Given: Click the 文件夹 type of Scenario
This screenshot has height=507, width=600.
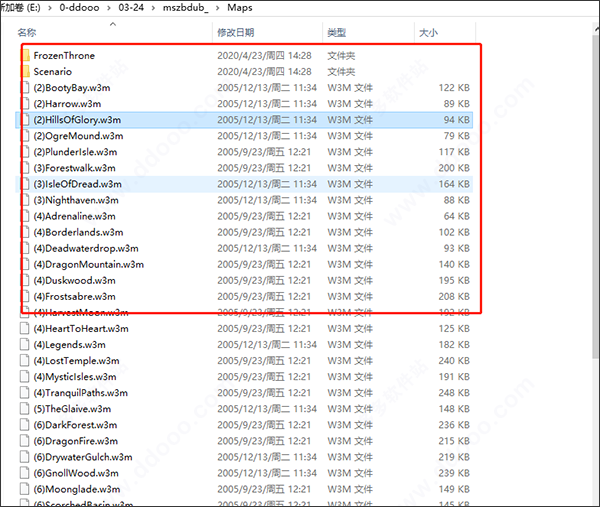Looking at the screenshot, I should 341,72.
